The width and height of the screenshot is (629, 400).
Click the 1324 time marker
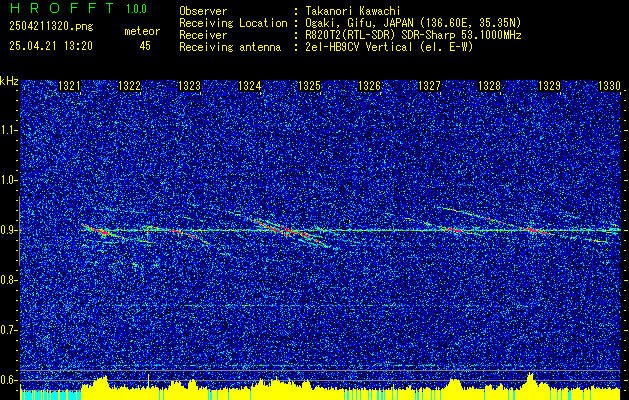(250, 85)
